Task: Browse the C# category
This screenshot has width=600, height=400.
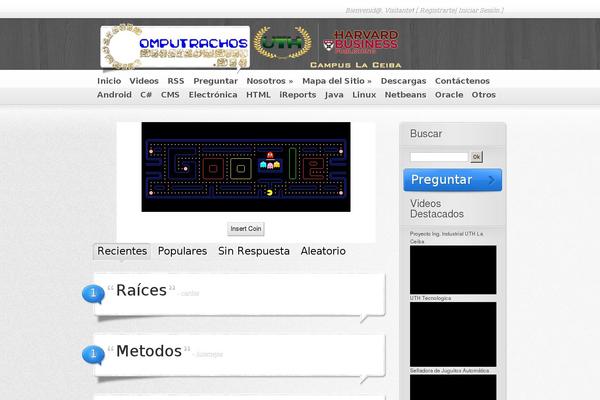Action: pyautogui.click(x=146, y=95)
